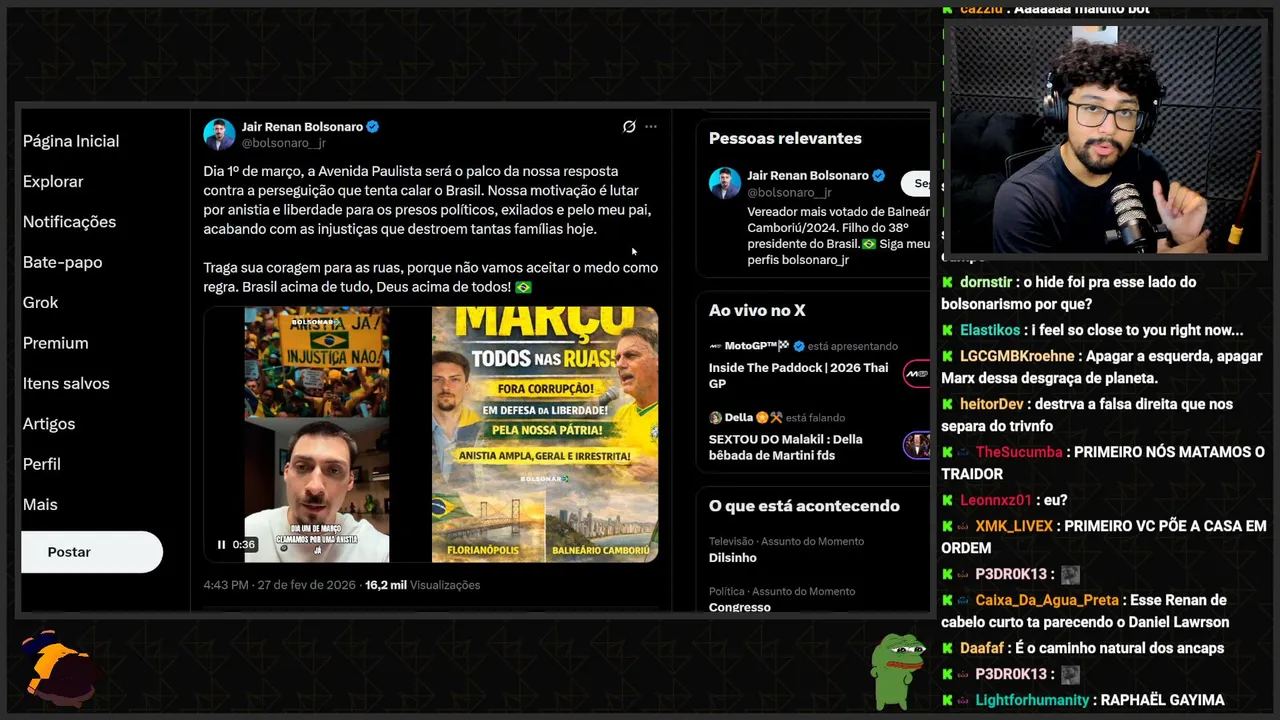
Task: Open the @bolsonaro__jr handle on tweet
Action: (284, 143)
